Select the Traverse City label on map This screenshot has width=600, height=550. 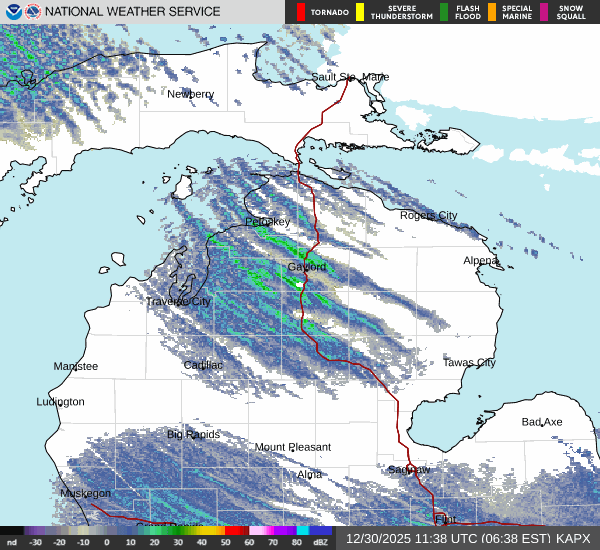(178, 301)
